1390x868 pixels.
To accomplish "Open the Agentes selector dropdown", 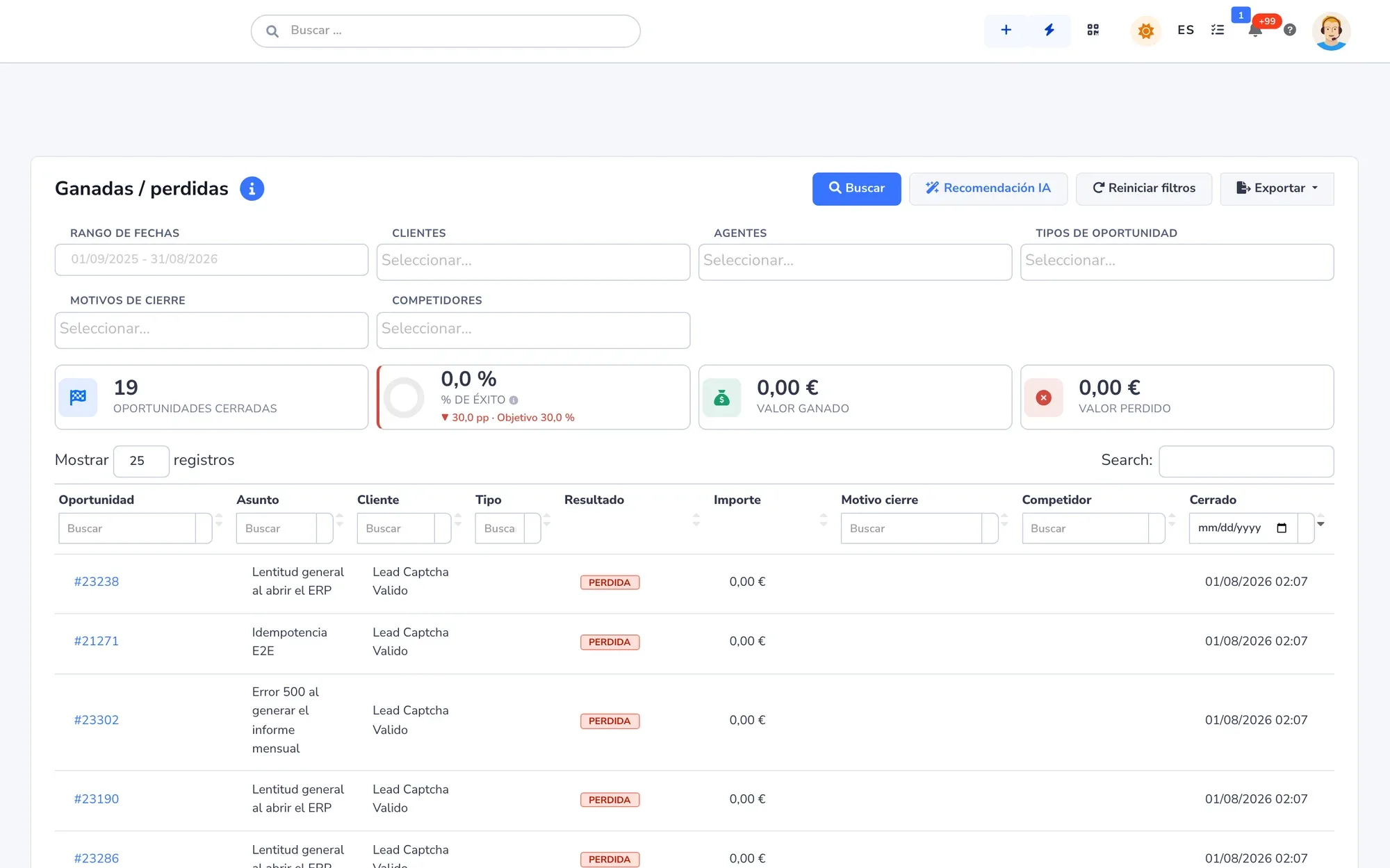I will pyautogui.click(x=855, y=261).
